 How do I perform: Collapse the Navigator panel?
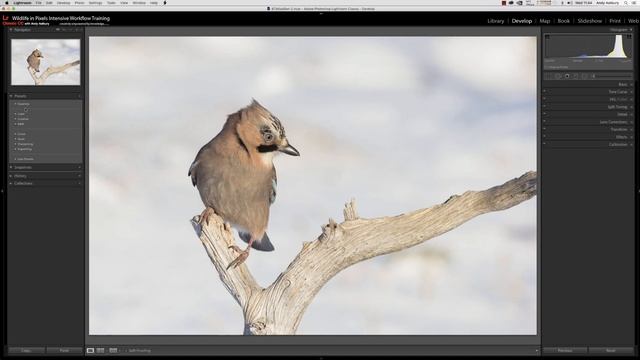point(11,30)
